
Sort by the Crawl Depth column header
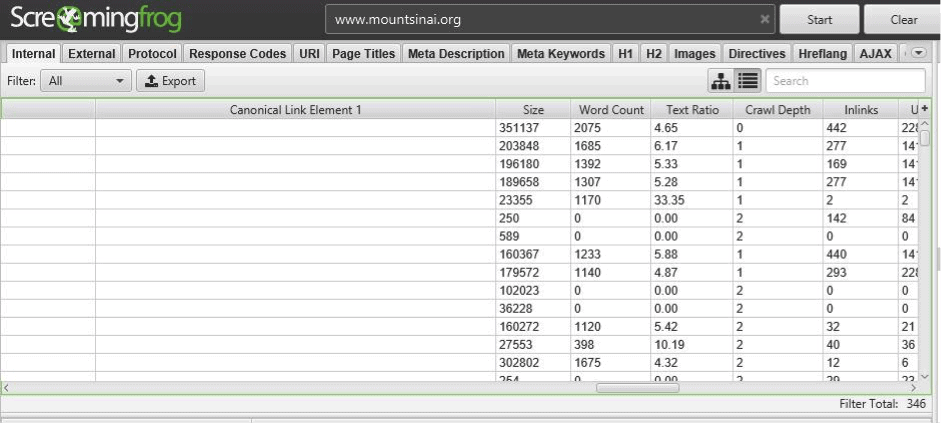click(x=778, y=110)
